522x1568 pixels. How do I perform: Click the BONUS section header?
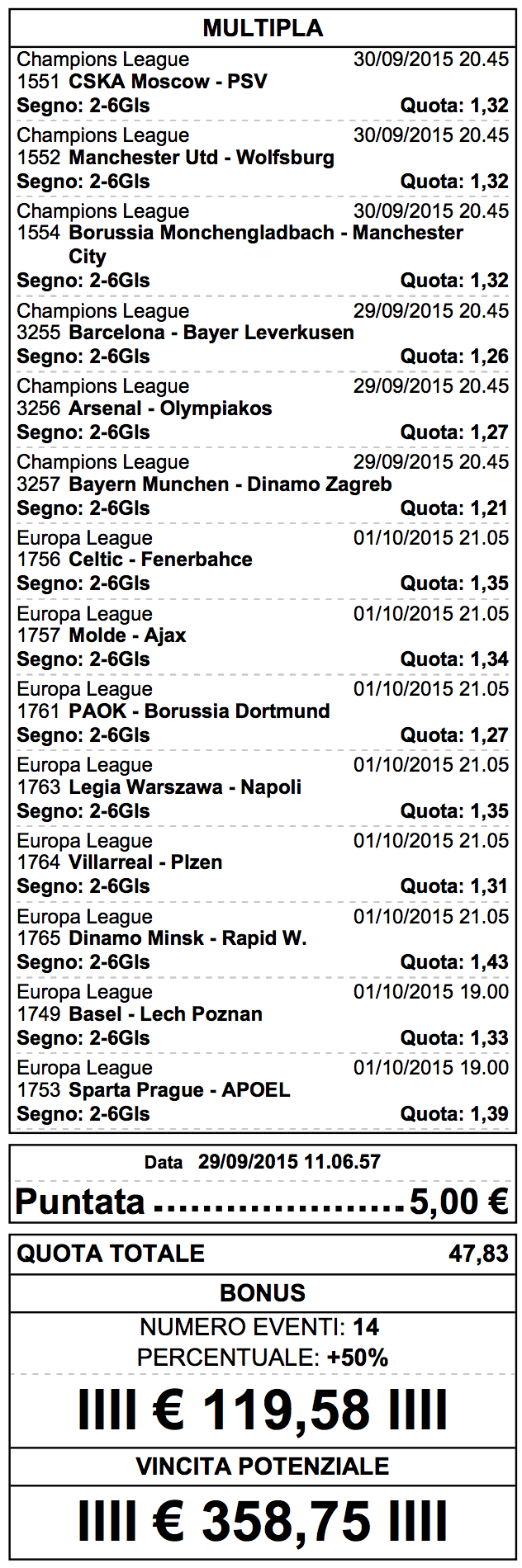263,1292
